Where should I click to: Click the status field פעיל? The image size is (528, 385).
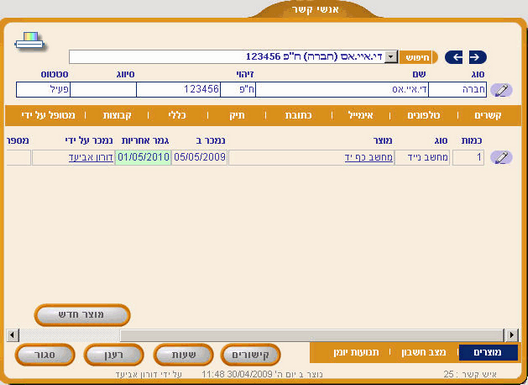43,90
